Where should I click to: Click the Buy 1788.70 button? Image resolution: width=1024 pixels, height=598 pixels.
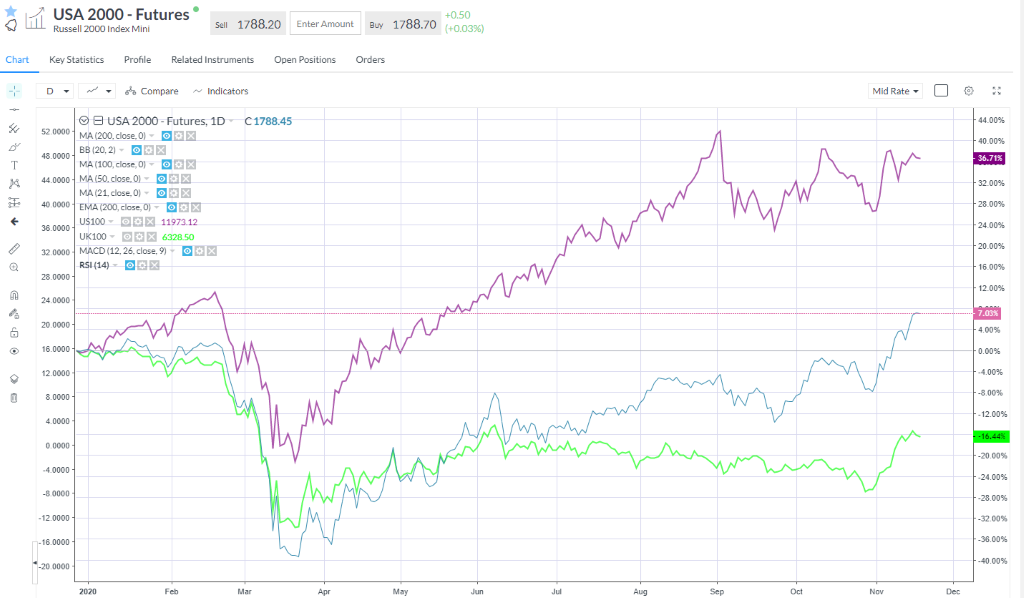[404, 22]
